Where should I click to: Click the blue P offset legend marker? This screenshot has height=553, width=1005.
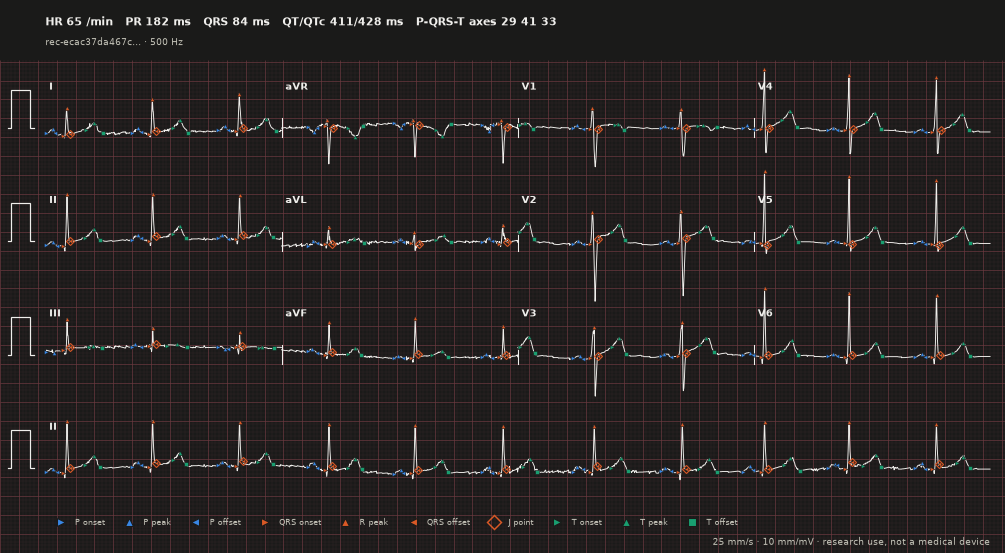click(195, 522)
